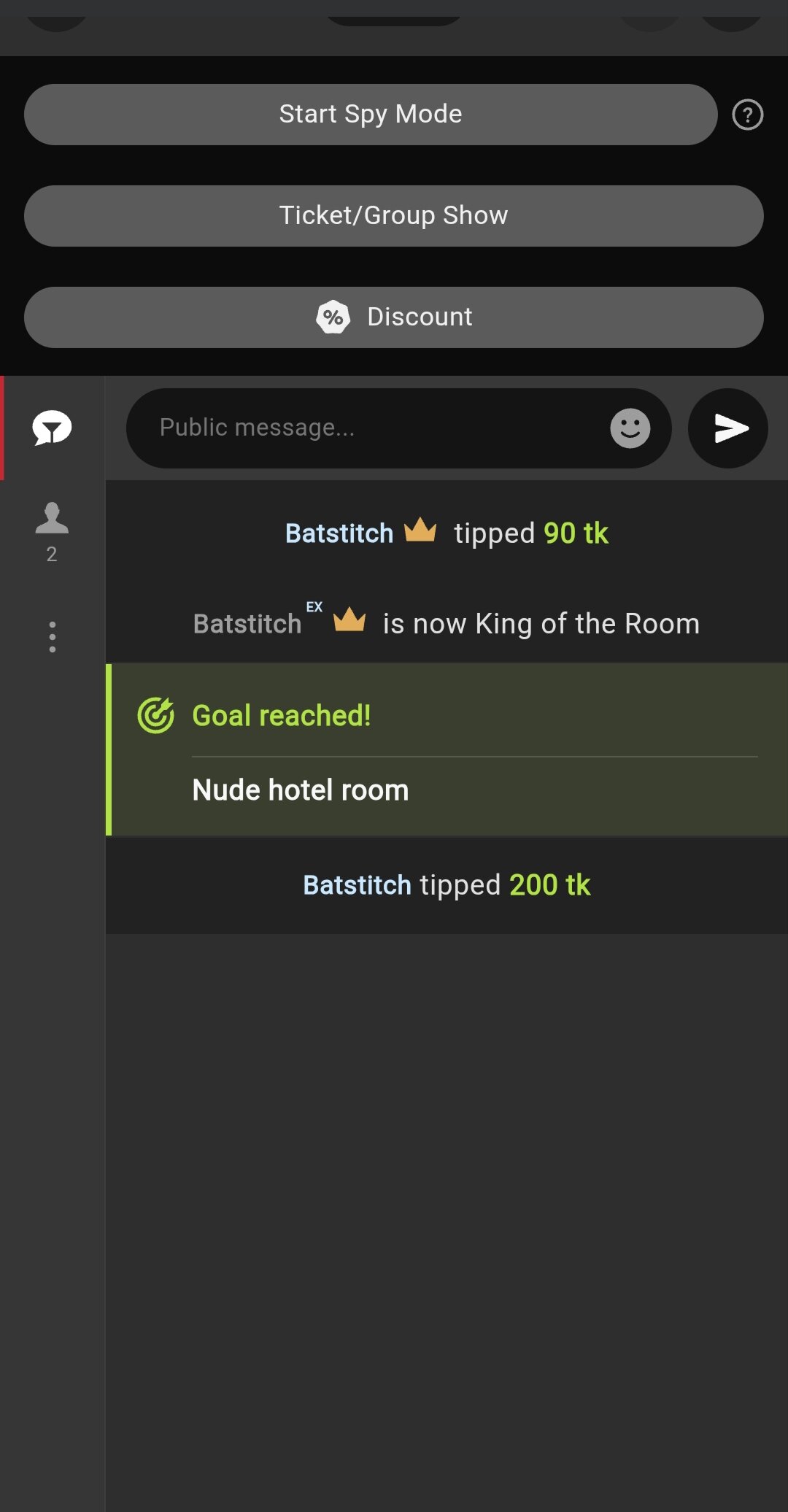Send the public message with arrow button
Image resolution: width=788 pixels, height=1512 pixels.
pos(728,428)
